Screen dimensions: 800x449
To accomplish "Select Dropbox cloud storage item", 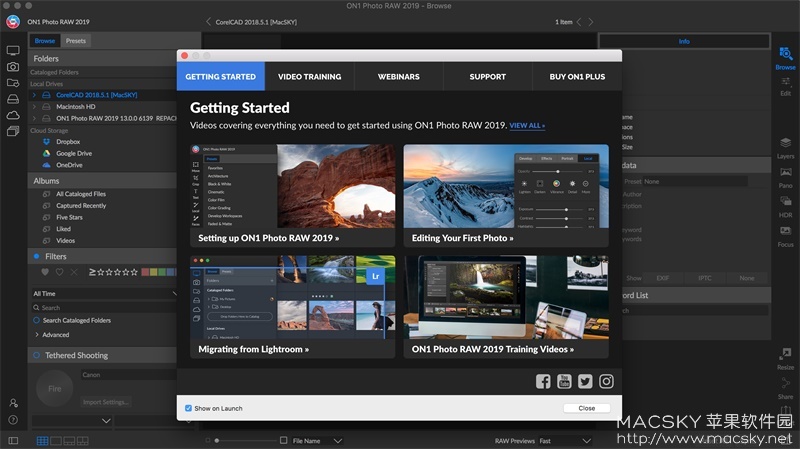I will click(68, 142).
